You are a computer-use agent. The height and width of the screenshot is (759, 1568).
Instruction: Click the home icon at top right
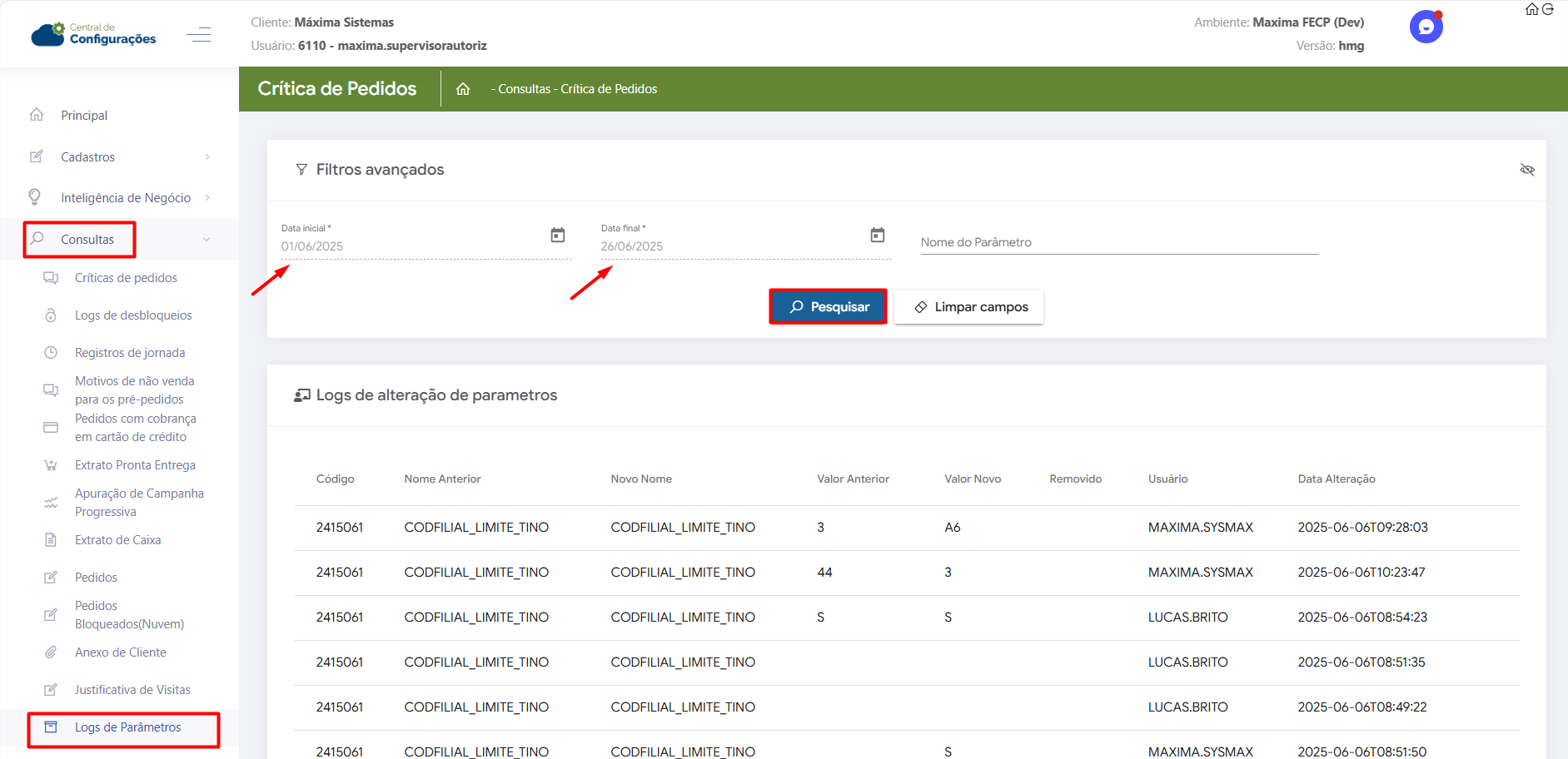(x=1531, y=9)
